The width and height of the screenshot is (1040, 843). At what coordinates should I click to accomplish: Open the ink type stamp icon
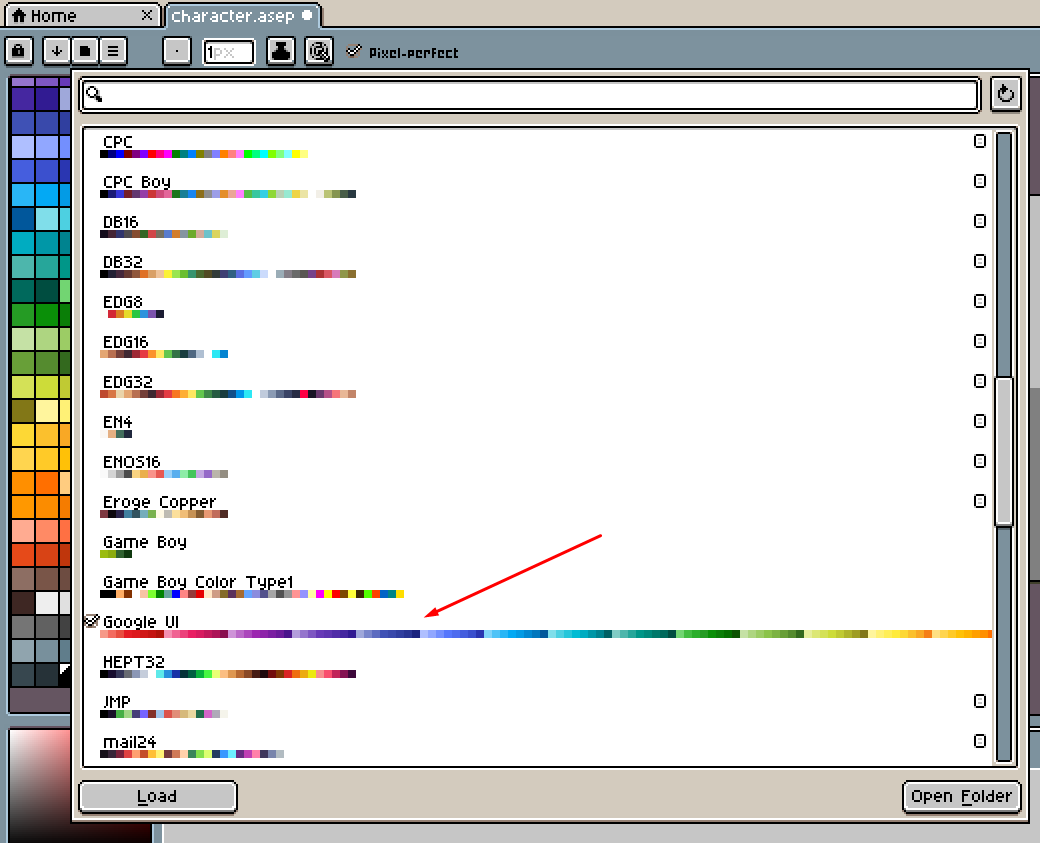[x=281, y=51]
